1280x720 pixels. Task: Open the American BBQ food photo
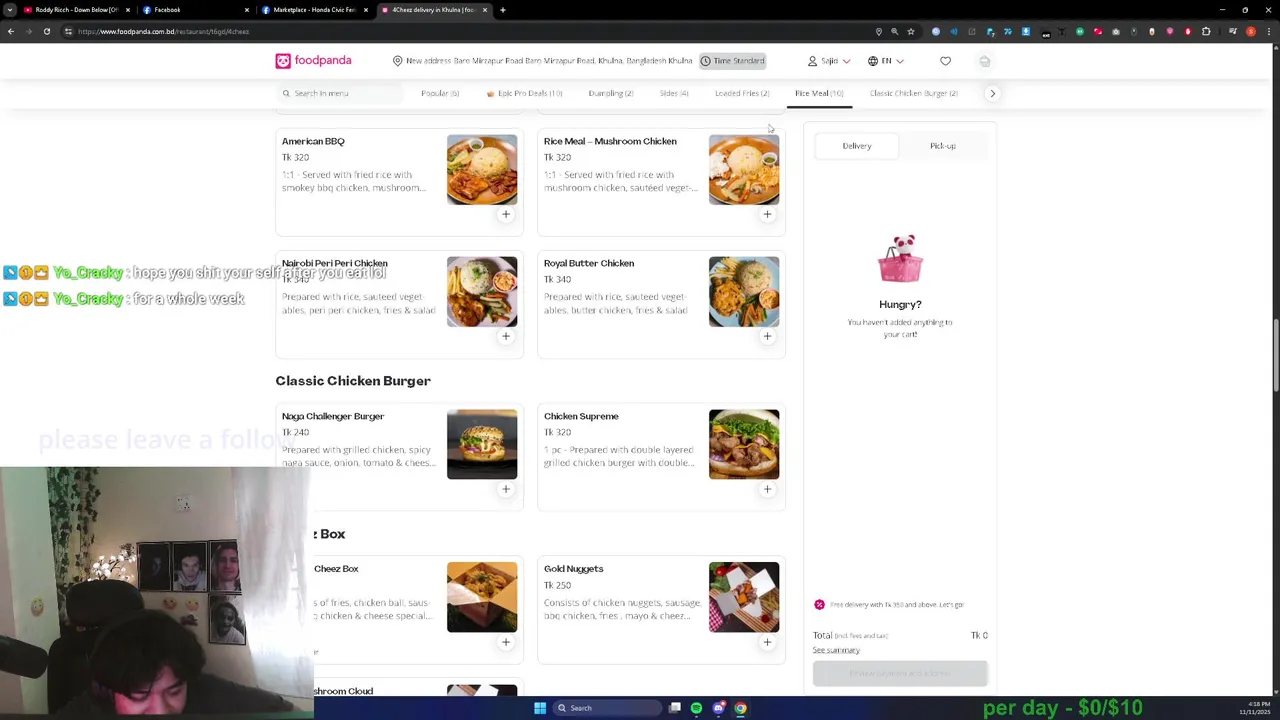(x=482, y=170)
